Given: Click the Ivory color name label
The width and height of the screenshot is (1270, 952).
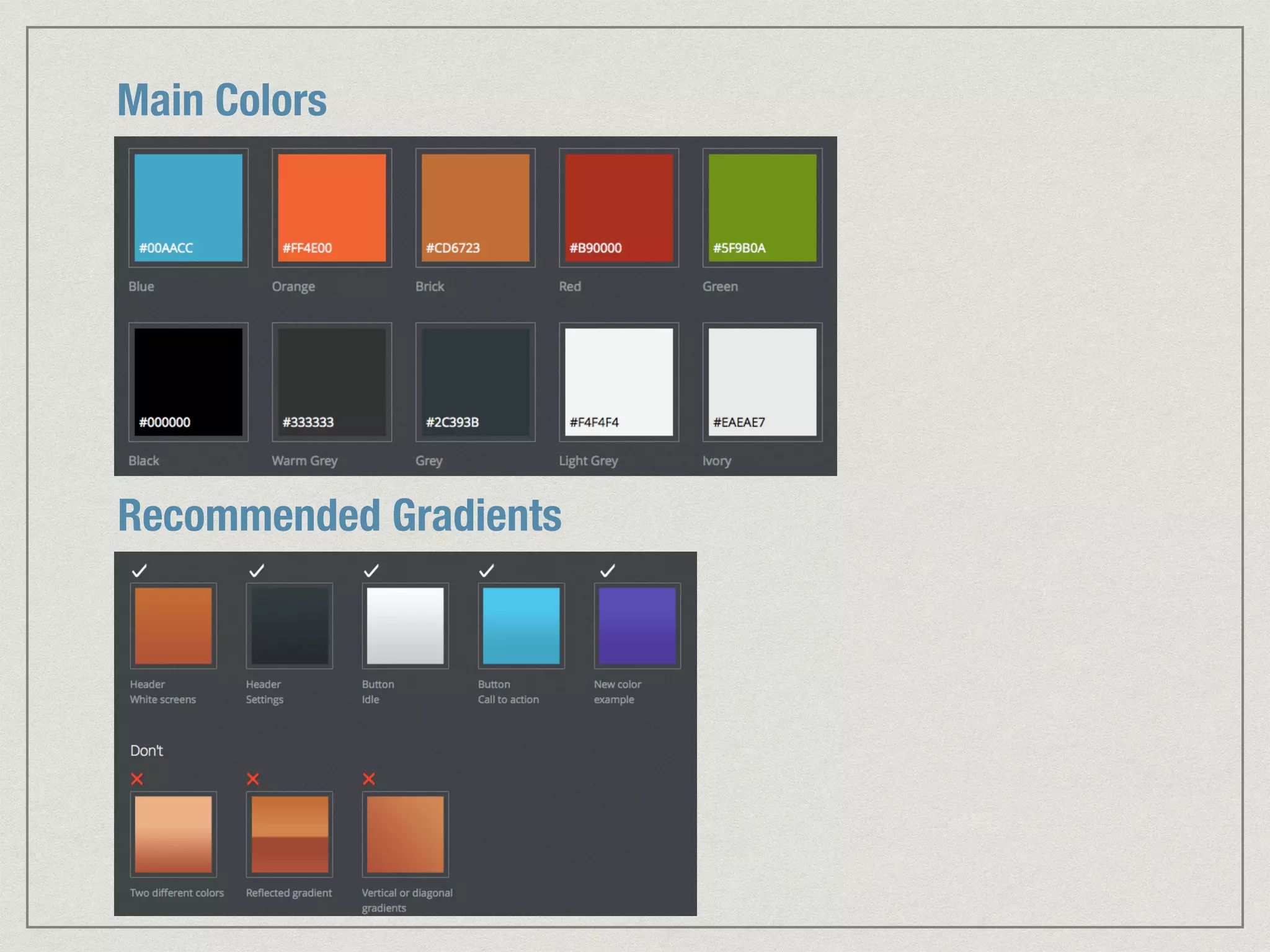Looking at the screenshot, I should [x=717, y=461].
